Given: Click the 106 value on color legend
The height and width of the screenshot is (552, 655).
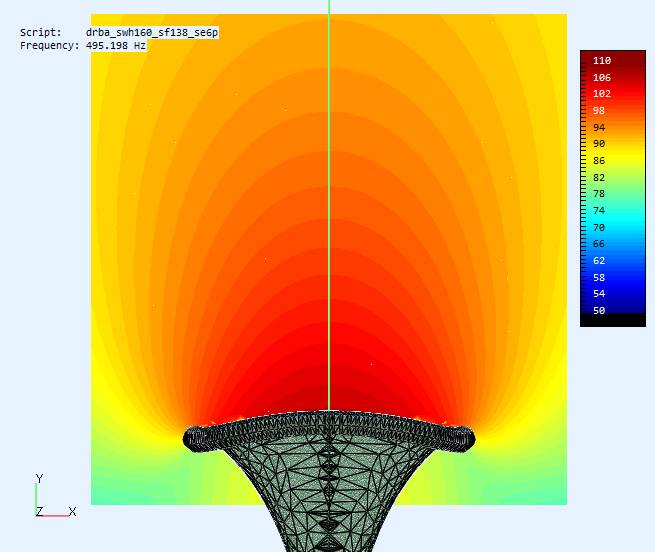Looking at the screenshot, I should point(602,77).
